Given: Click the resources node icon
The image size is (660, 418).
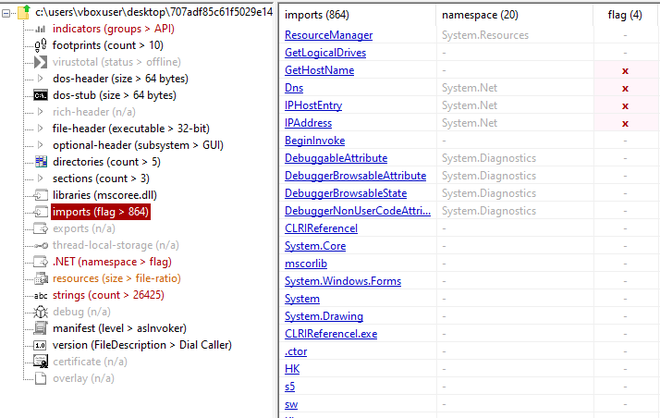Looking at the screenshot, I should pos(41,279).
